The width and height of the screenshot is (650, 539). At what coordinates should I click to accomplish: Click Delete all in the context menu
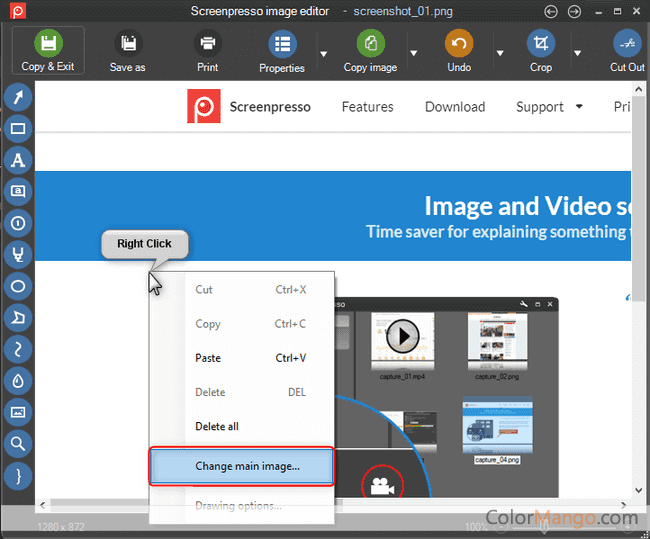[x=217, y=426]
